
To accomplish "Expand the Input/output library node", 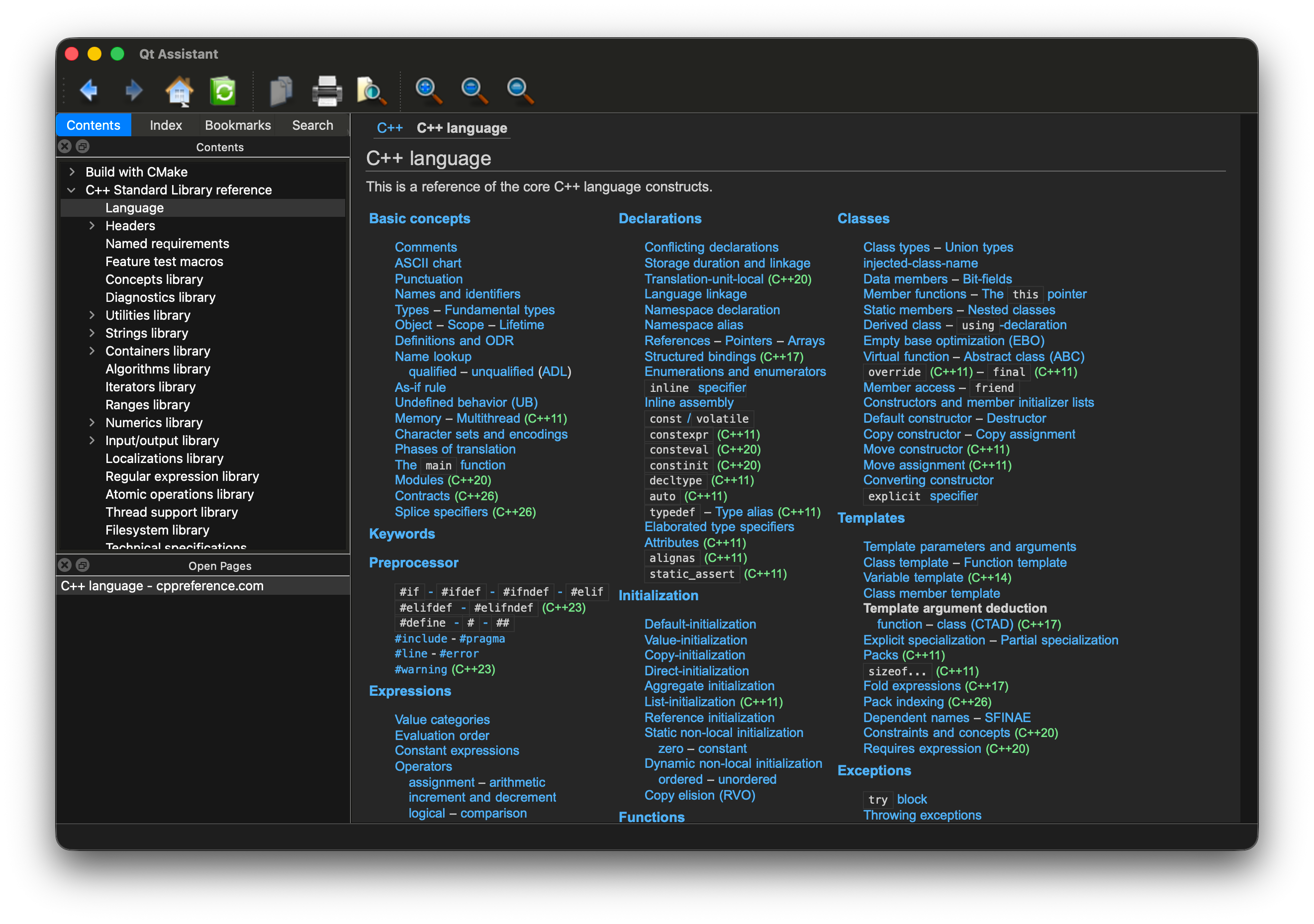I will pos(92,440).
